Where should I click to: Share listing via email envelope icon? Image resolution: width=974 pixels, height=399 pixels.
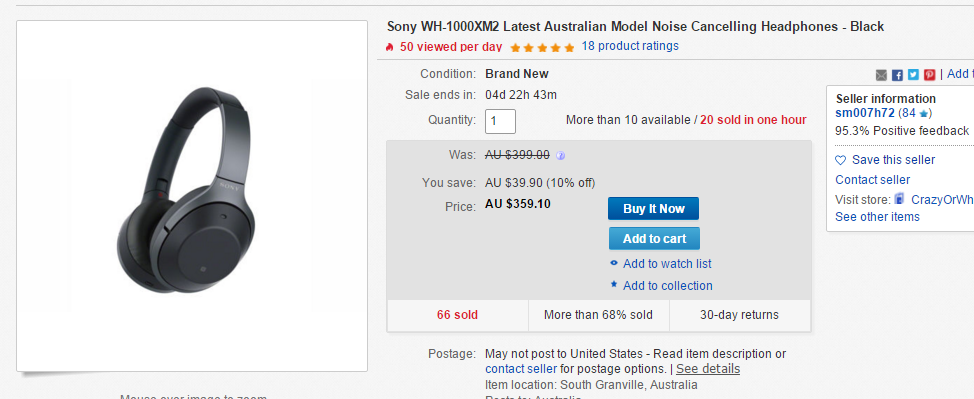click(x=881, y=75)
